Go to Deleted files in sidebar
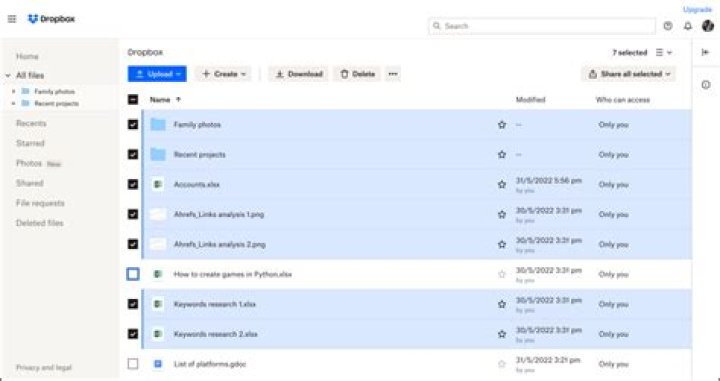The width and height of the screenshot is (720, 381). (x=39, y=223)
